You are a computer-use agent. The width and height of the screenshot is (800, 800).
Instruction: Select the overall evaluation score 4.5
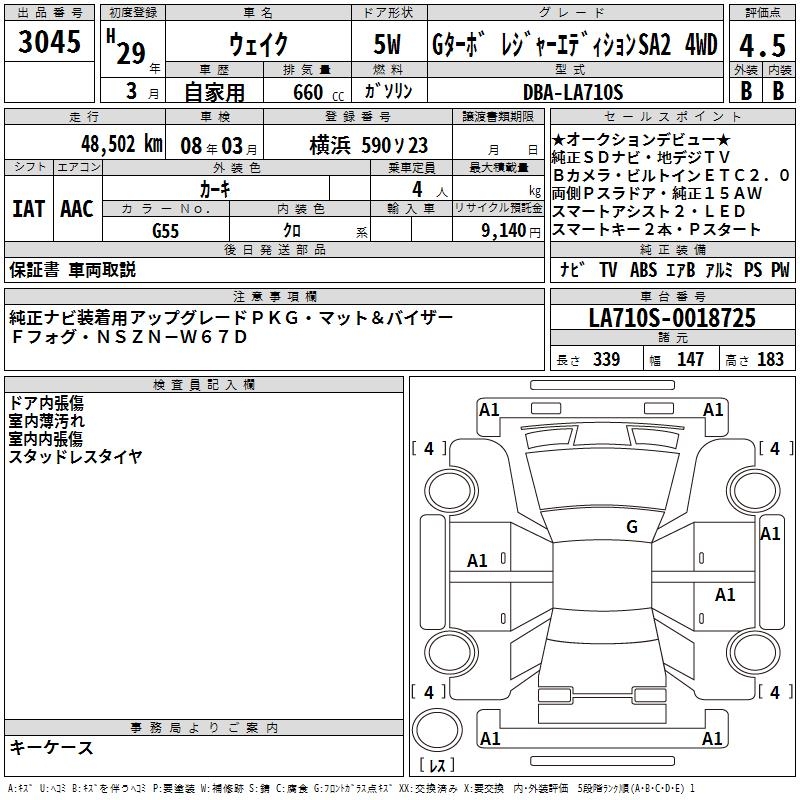pyautogui.click(x=762, y=45)
